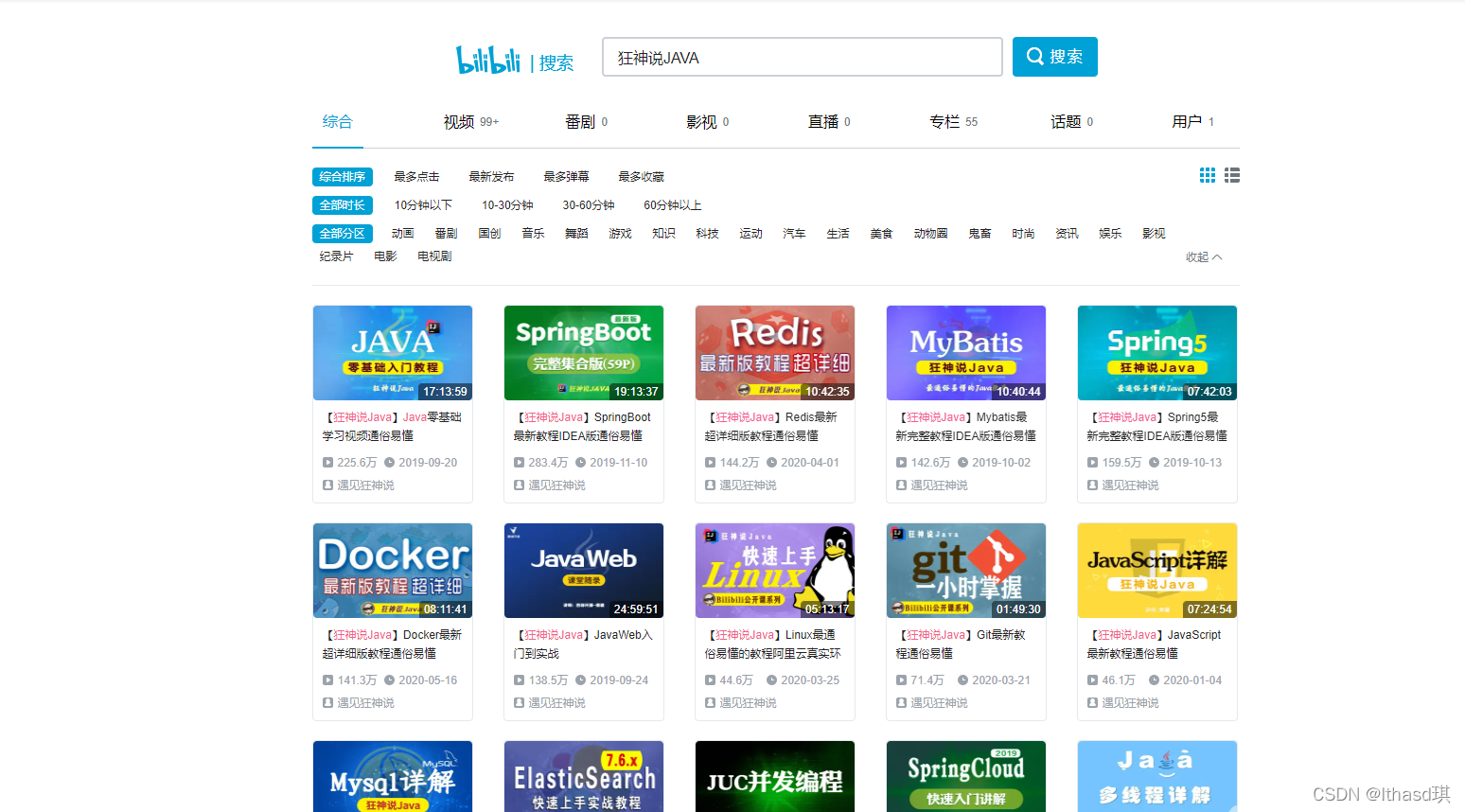Sort by 最多收藏
Viewport: 1465px width, 812px height.
coord(641,177)
